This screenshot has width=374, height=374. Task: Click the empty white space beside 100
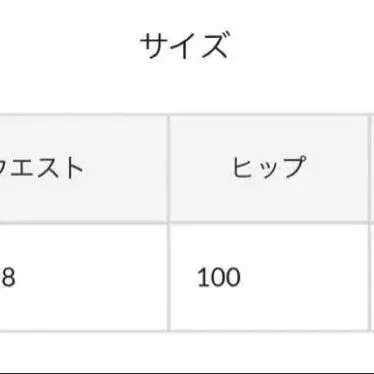[303, 277]
